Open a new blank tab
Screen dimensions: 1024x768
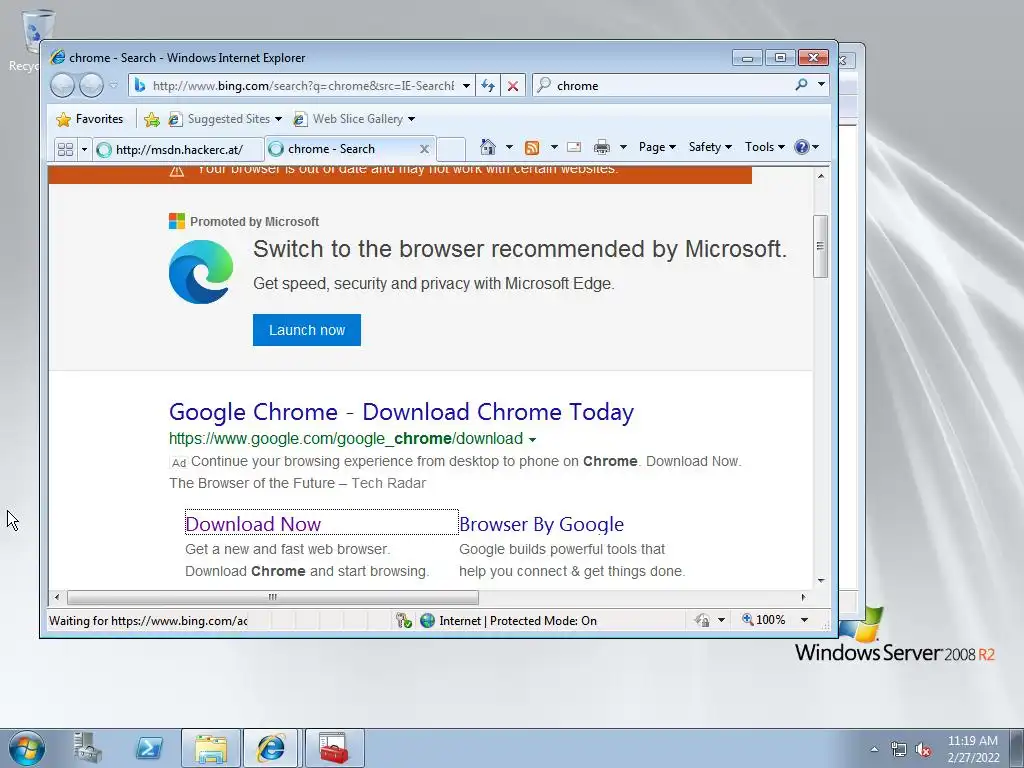(451, 149)
